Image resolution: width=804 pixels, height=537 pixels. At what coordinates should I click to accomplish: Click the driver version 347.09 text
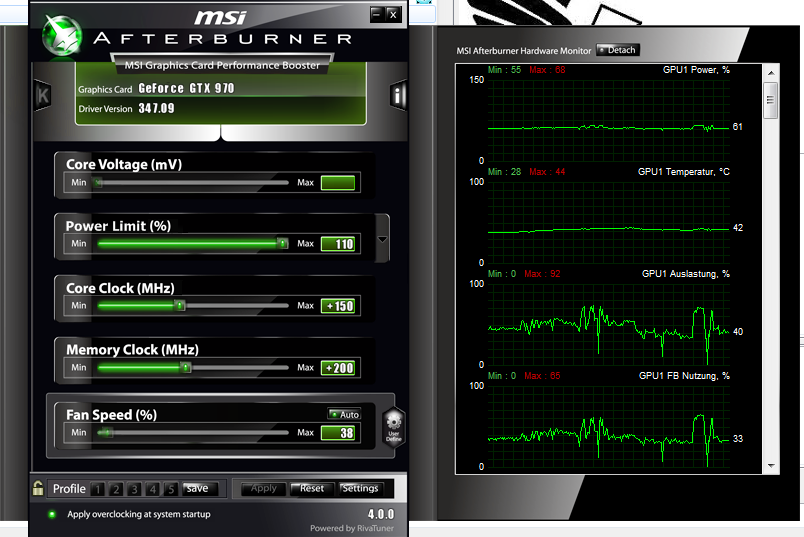point(156,108)
